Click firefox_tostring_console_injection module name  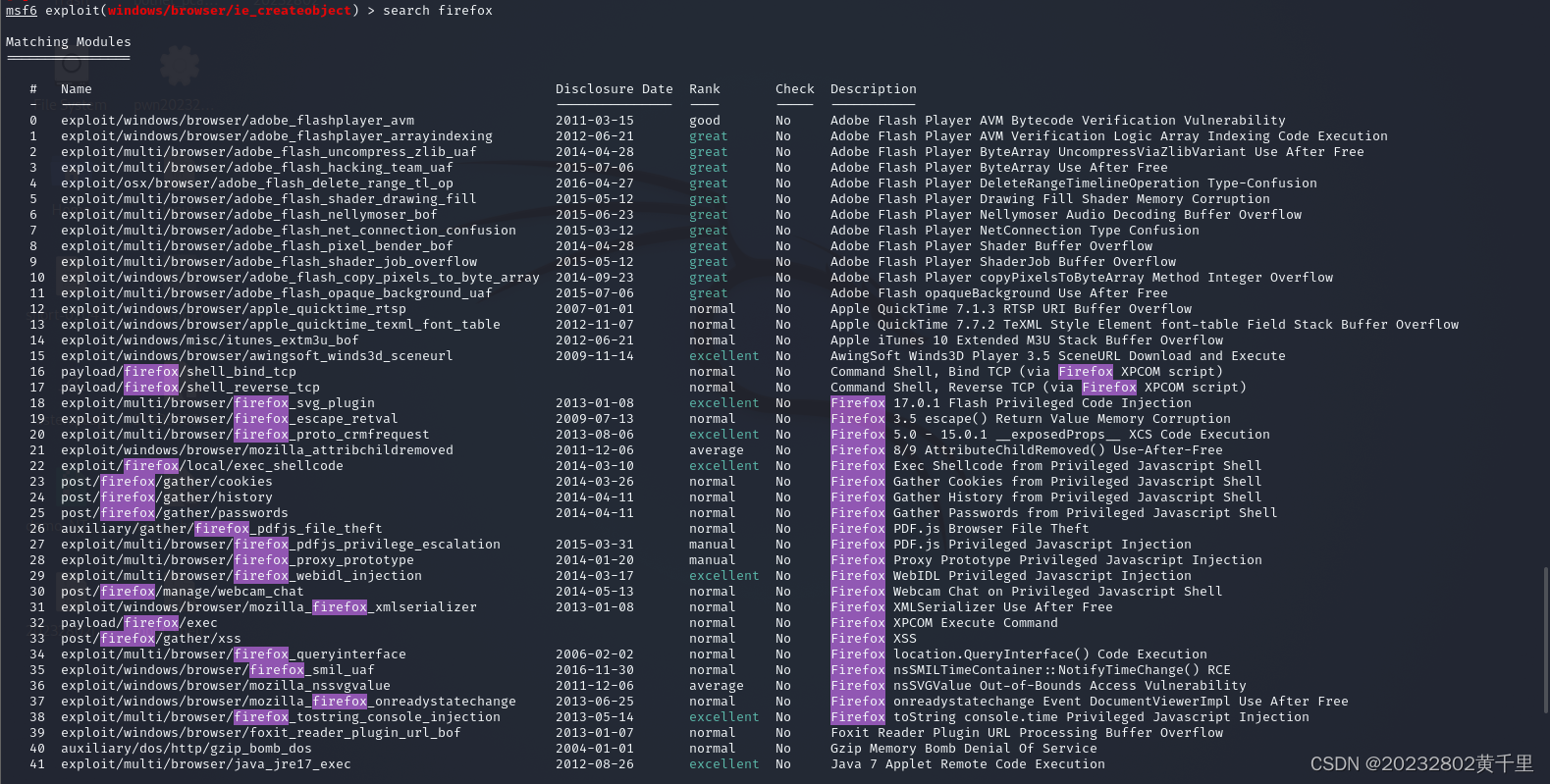(x=281, y=717)
